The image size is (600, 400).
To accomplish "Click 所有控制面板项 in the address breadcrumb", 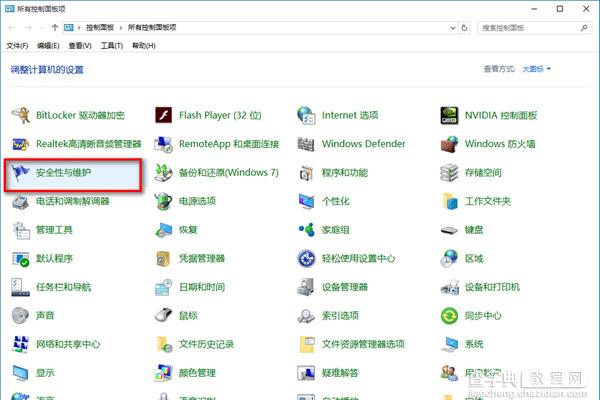I will pos(152,28).
